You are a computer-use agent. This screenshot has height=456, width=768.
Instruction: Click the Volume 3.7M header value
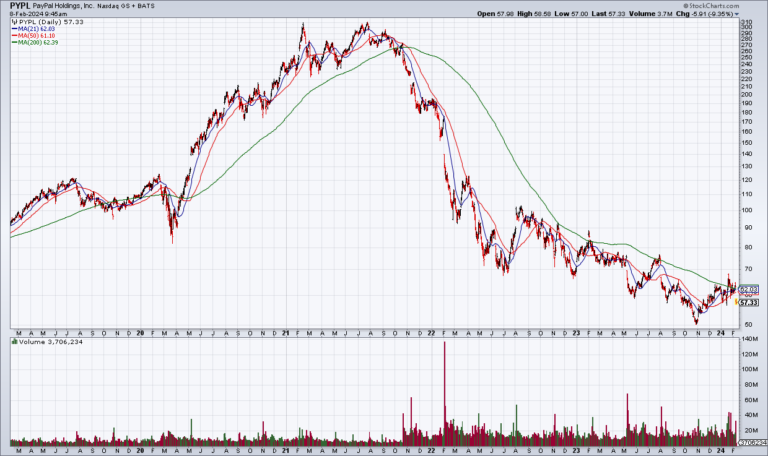coord(650,14)
